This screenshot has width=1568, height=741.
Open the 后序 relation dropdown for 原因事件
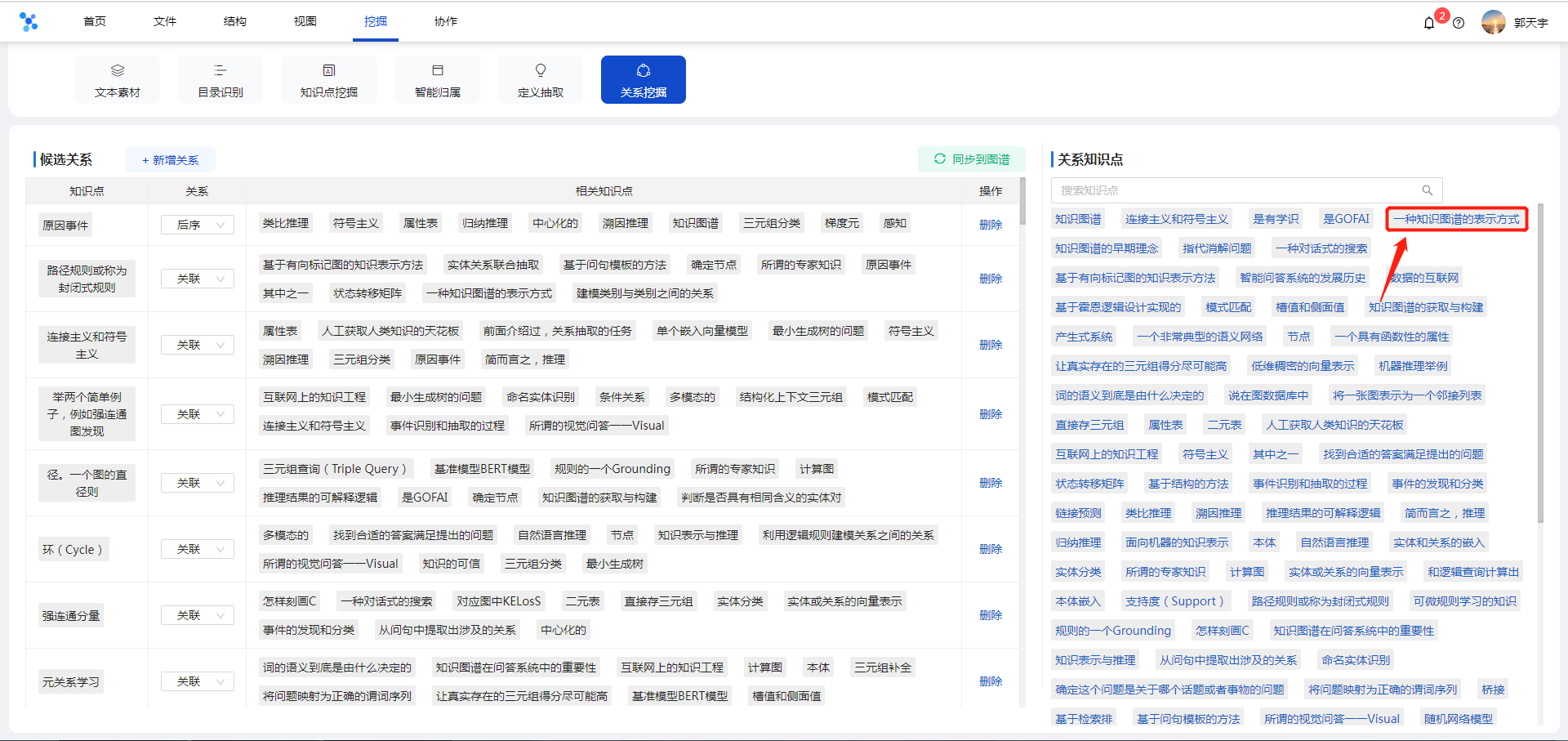(198, 225)
